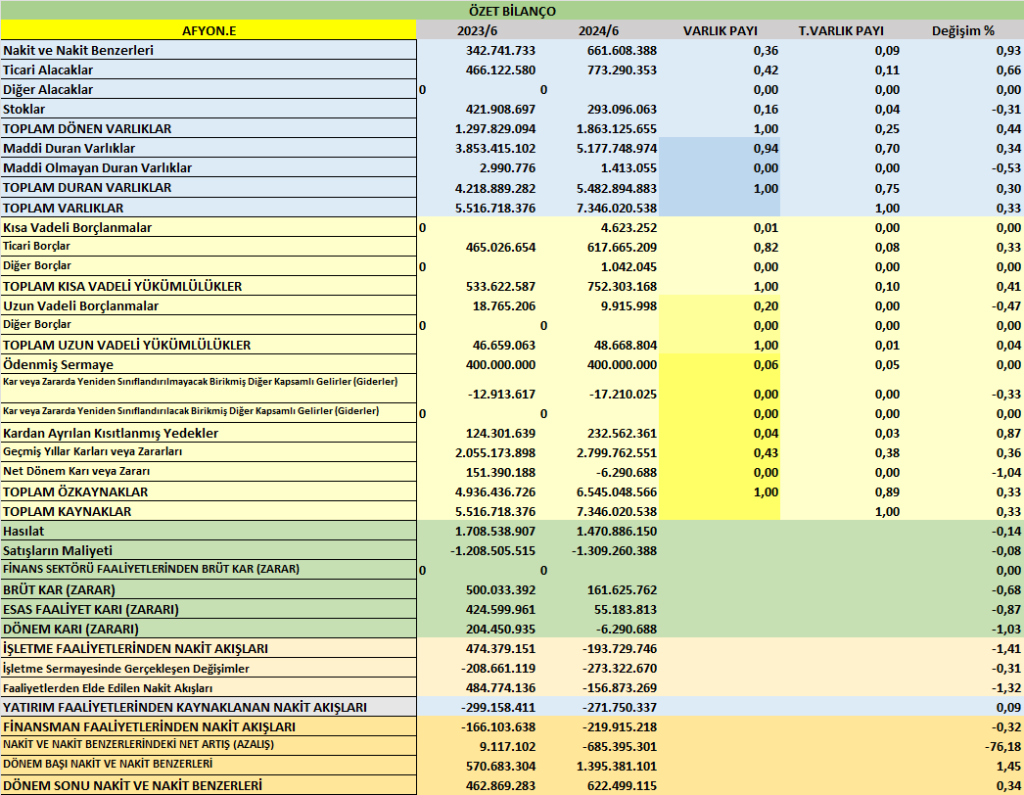
Task: Select the 2024/6 column header
Action: click(598, 31)
